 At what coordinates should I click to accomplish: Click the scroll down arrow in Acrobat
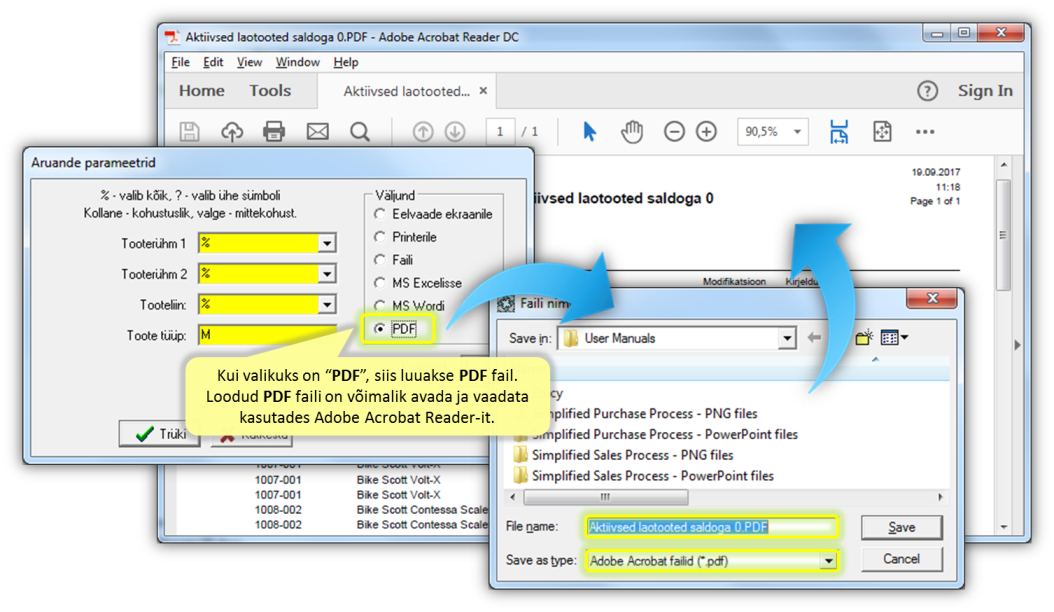(1004, 527)
